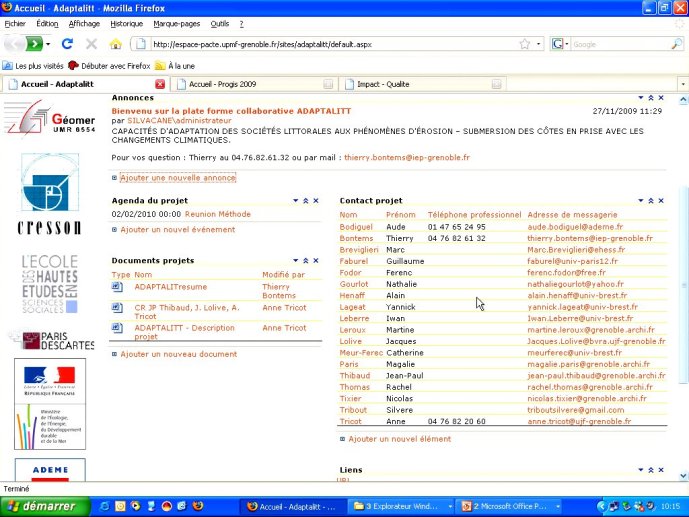Open the list-all-tabs dropdown
689x517 pixels.
pyautogui.click(x=683, y=84)
